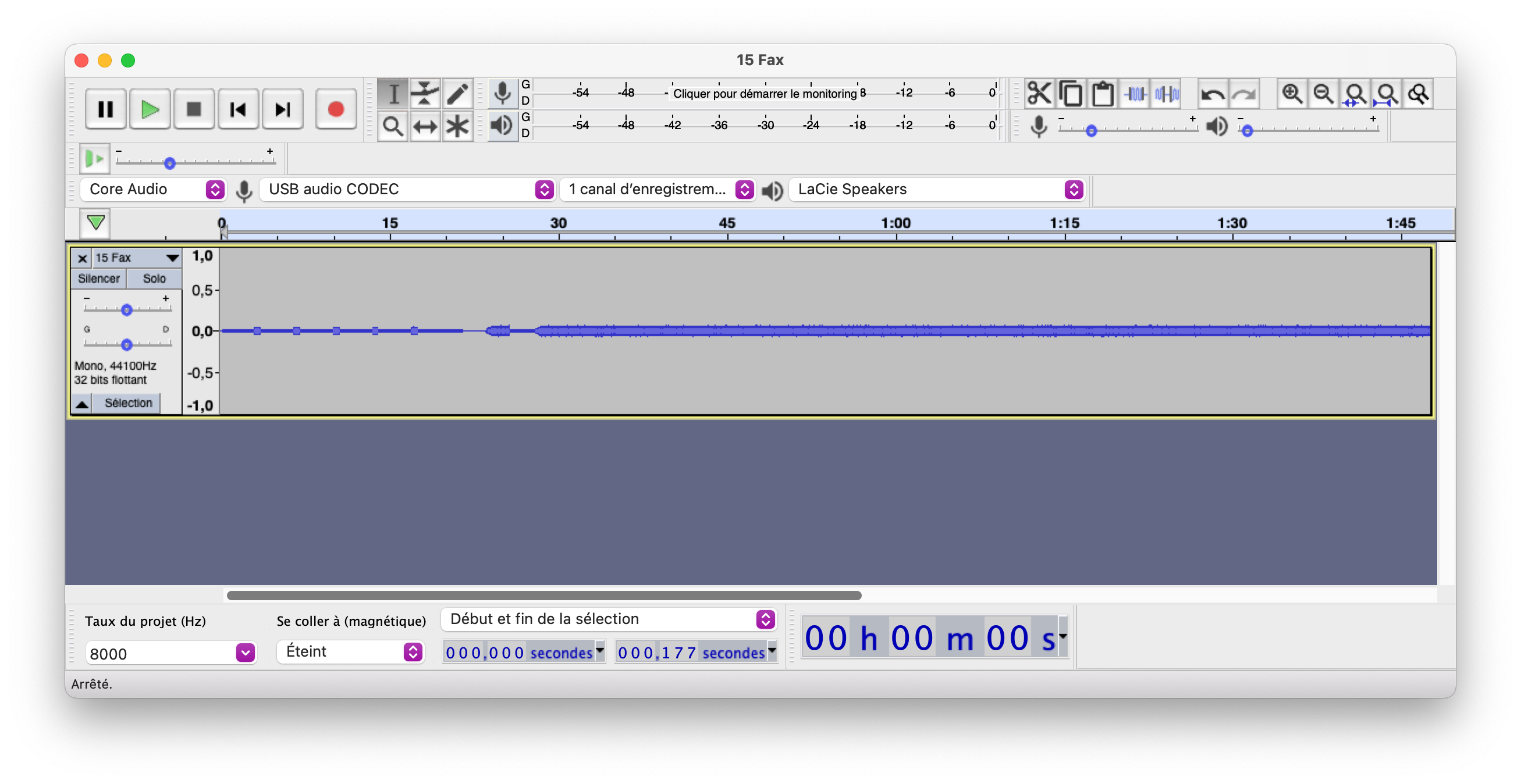1521x784 pixels.
Task: Click the waveform in the 15 Fax track
Action: 825,330
